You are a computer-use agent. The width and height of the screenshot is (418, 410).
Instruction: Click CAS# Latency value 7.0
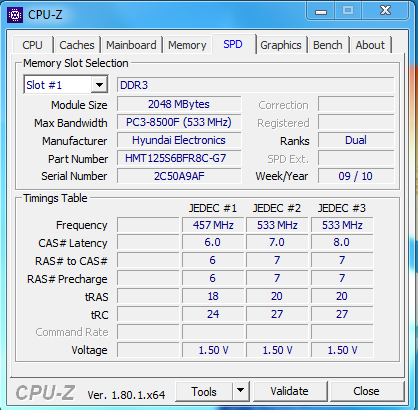click(x=277, y=242)
